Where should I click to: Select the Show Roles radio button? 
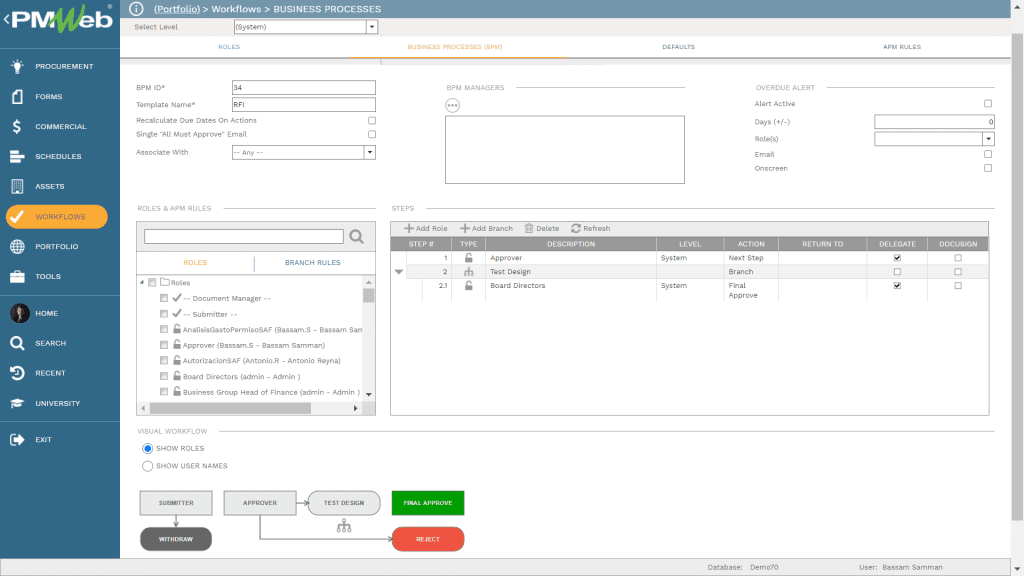pos(148,448)
